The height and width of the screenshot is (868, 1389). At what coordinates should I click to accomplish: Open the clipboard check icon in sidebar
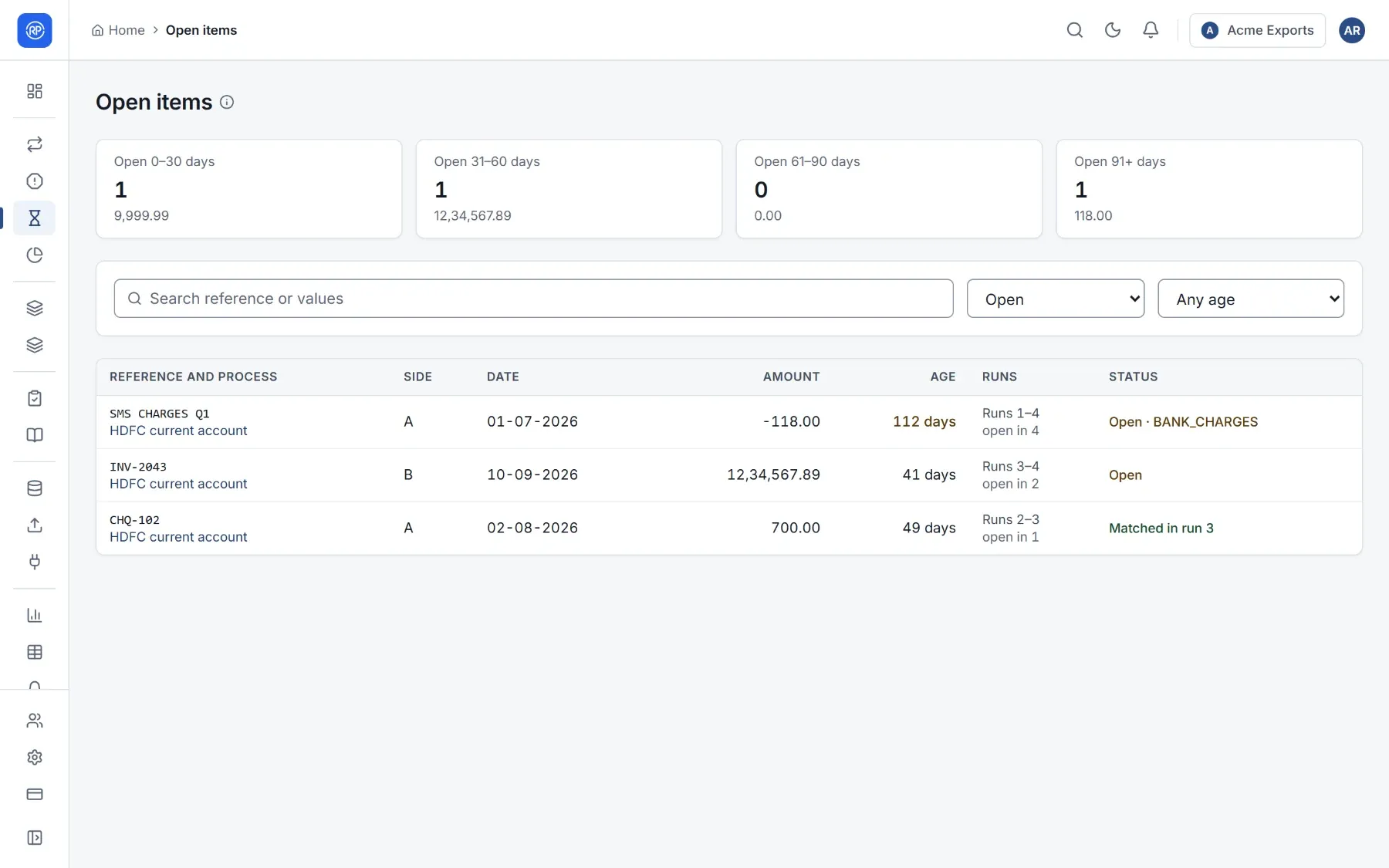click(x=35, y=398)
